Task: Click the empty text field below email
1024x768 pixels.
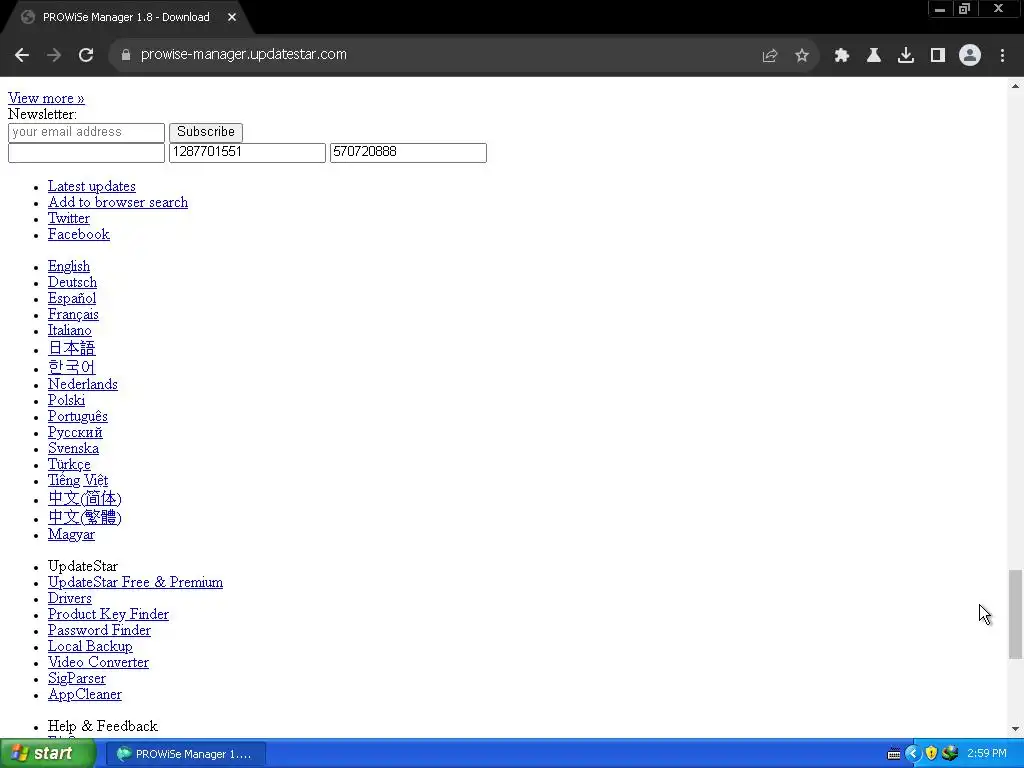Action: 86,153
